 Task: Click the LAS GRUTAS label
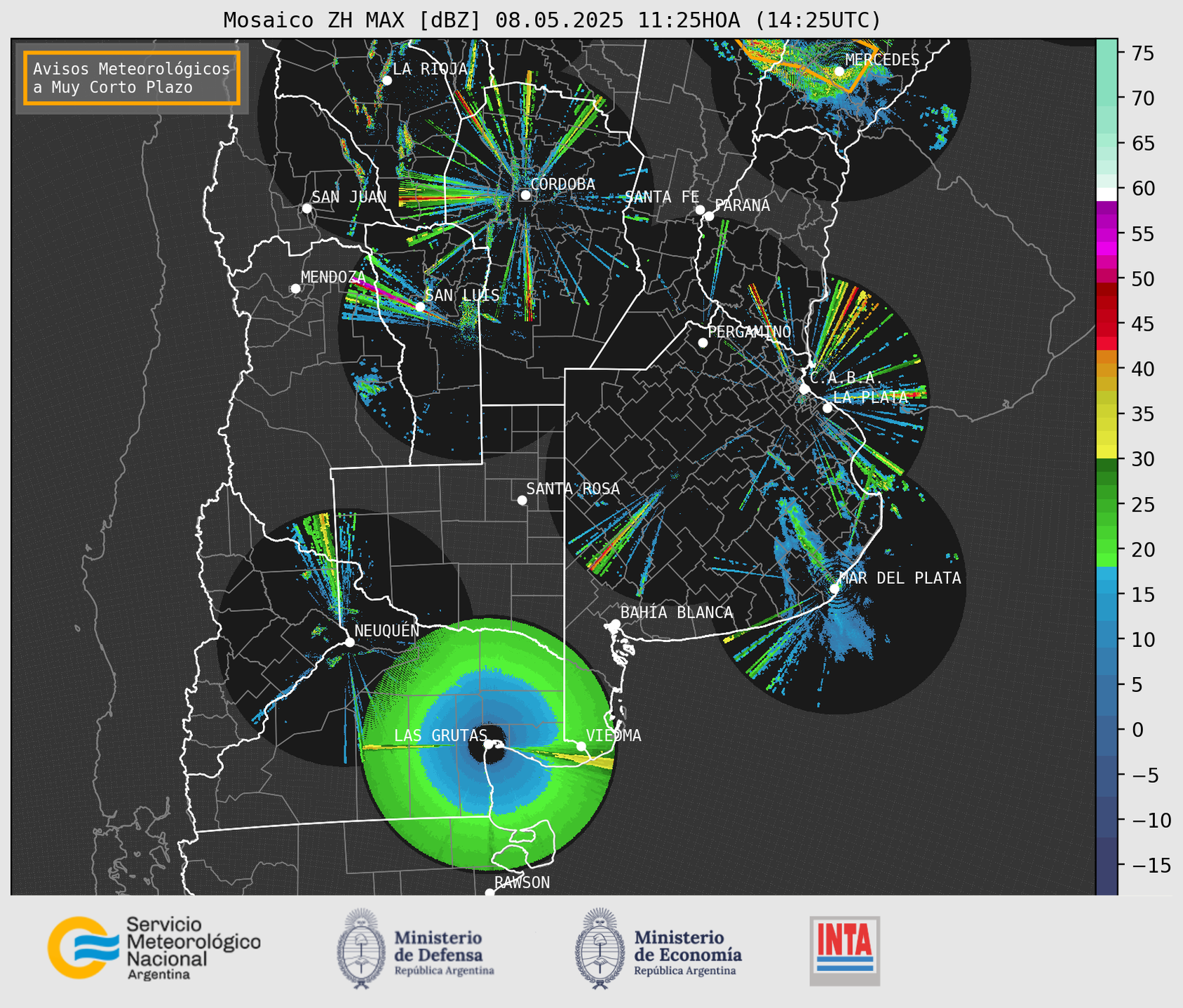[440, 736]
